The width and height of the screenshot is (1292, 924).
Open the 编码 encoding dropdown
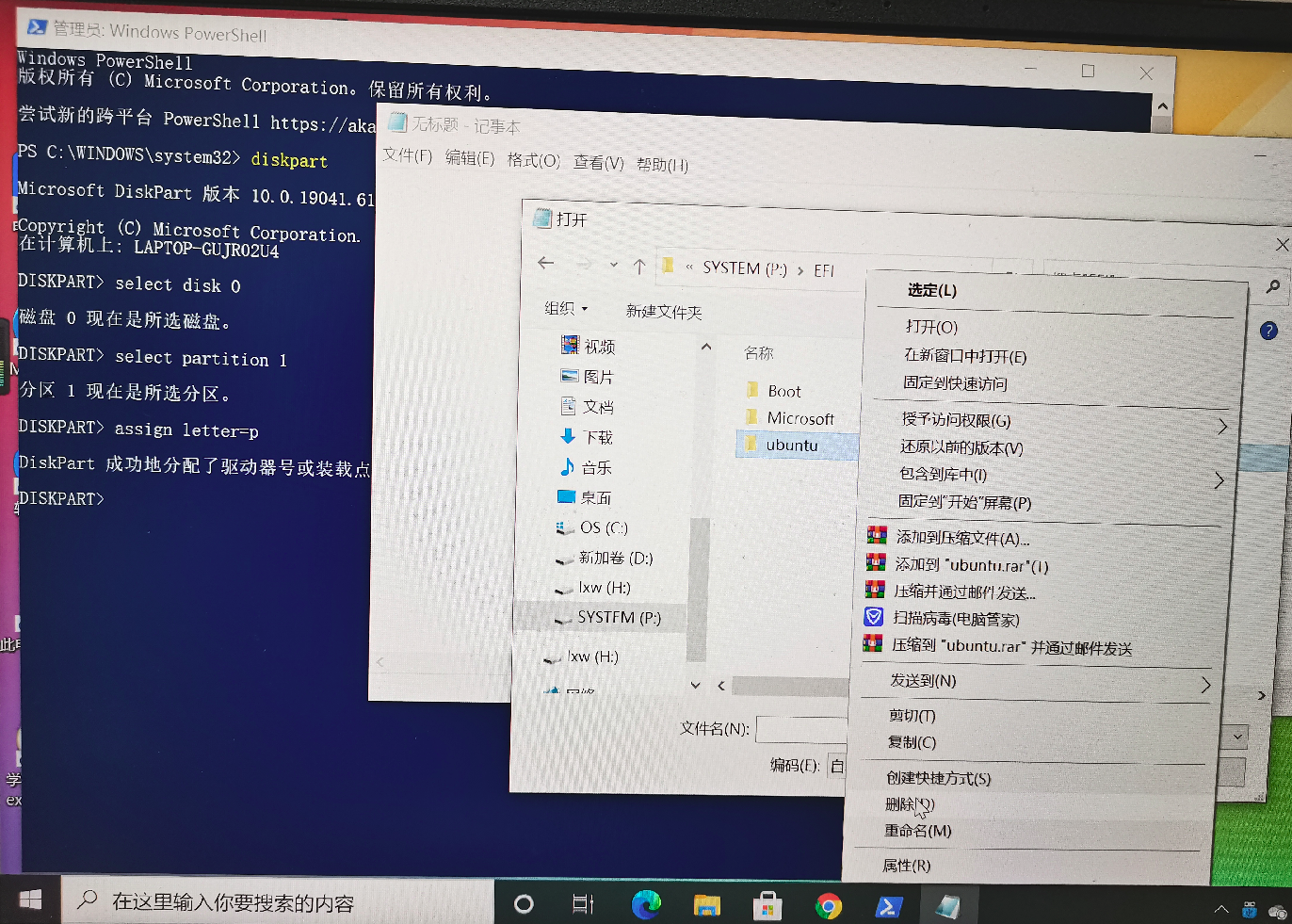point(837,766)
